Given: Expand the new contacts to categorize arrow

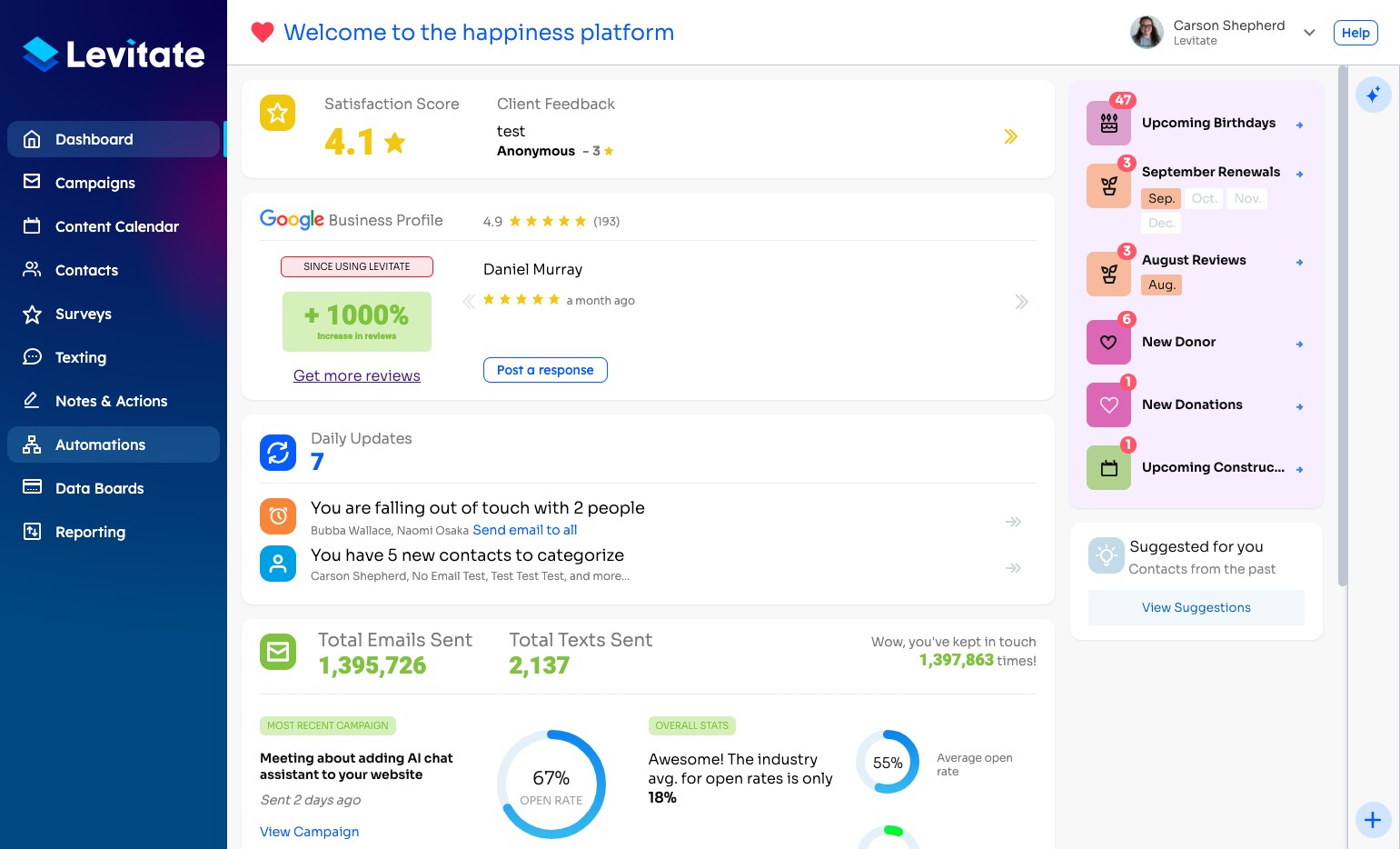Looking at the screenshot, I should click(1013, 568).
